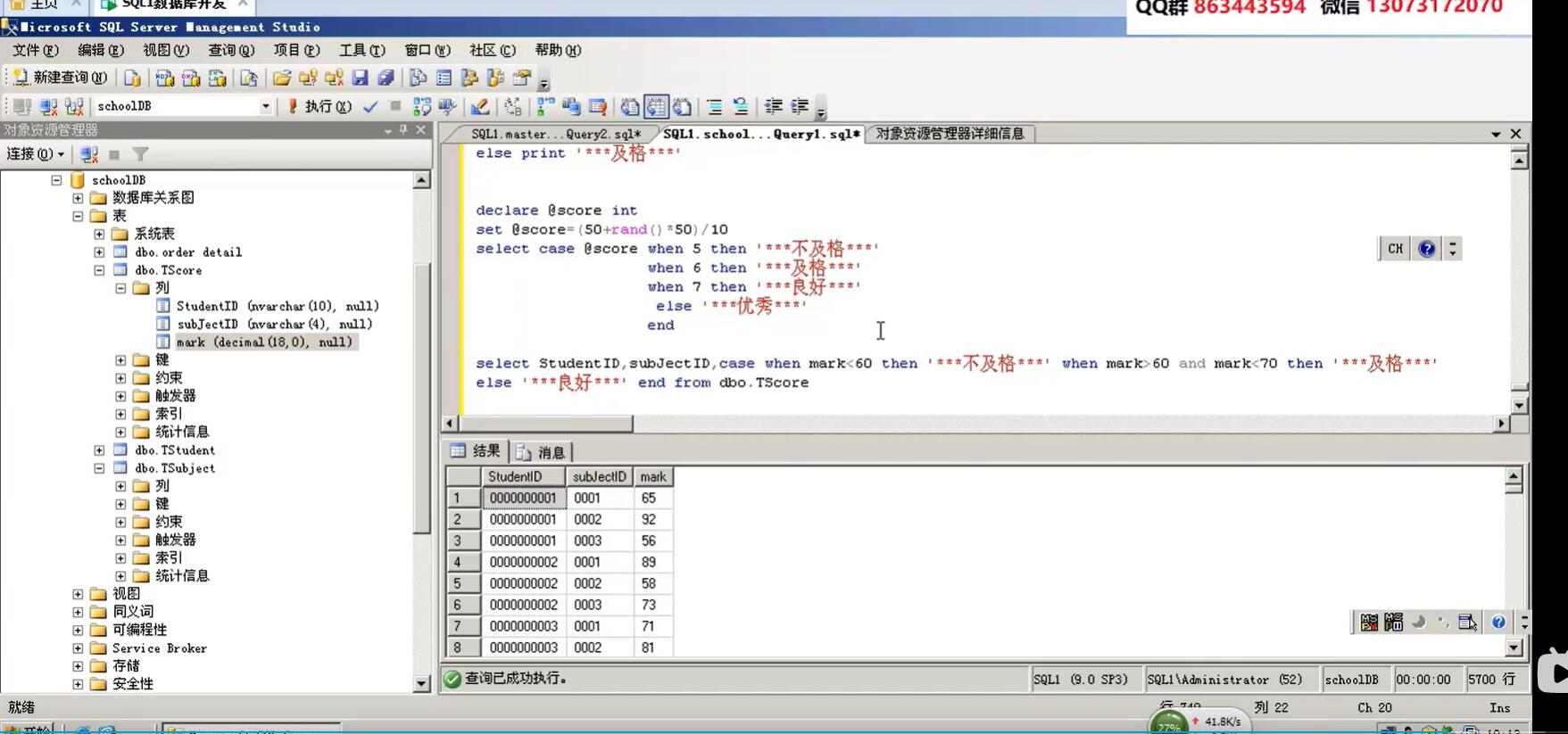The height and width of the screenshot is (734, 1568).
Task: Open the 文件 menu
Action: 35,50
